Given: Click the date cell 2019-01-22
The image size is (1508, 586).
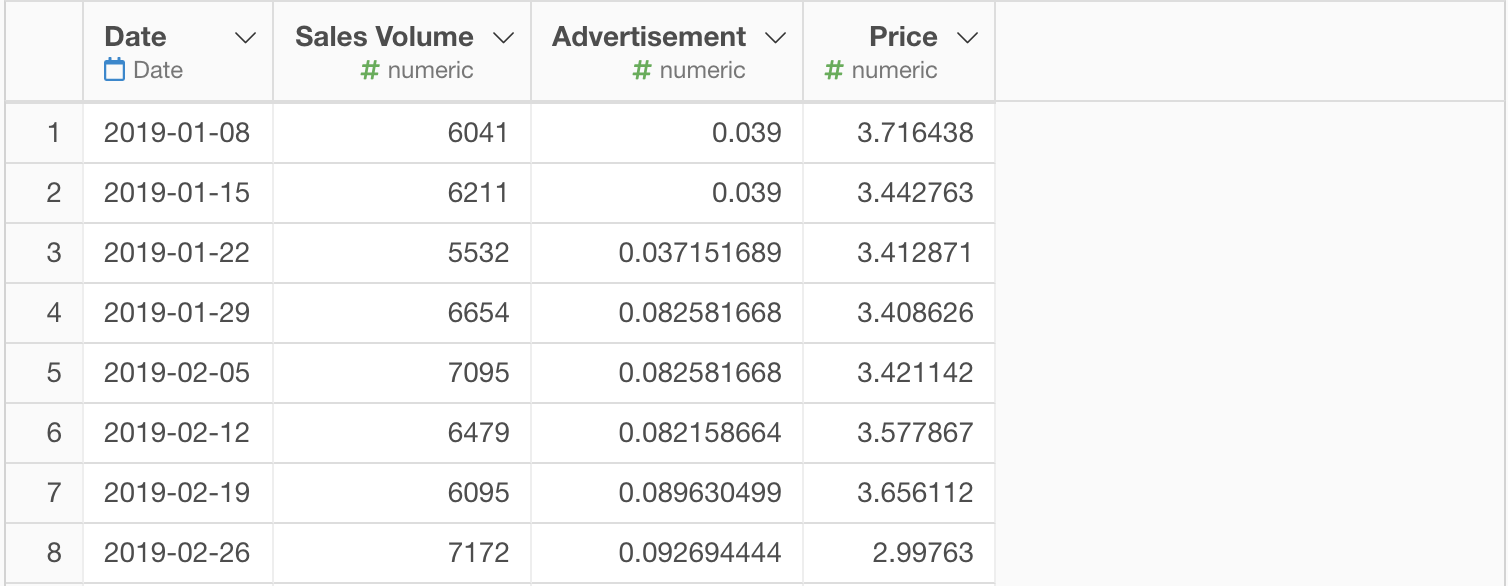Looking at the screenshot, I should [x=177, y=252].
